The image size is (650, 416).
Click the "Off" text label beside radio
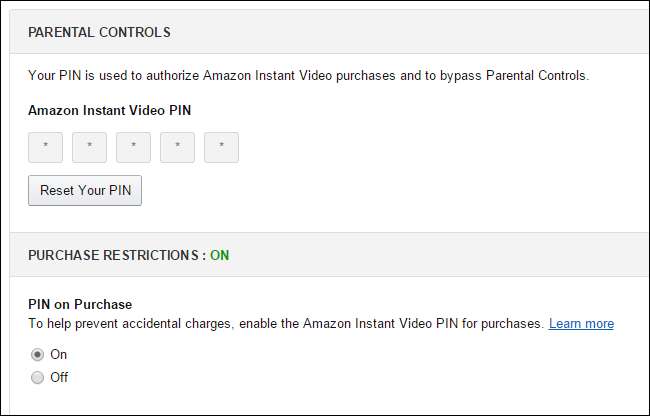coord(59,377)
